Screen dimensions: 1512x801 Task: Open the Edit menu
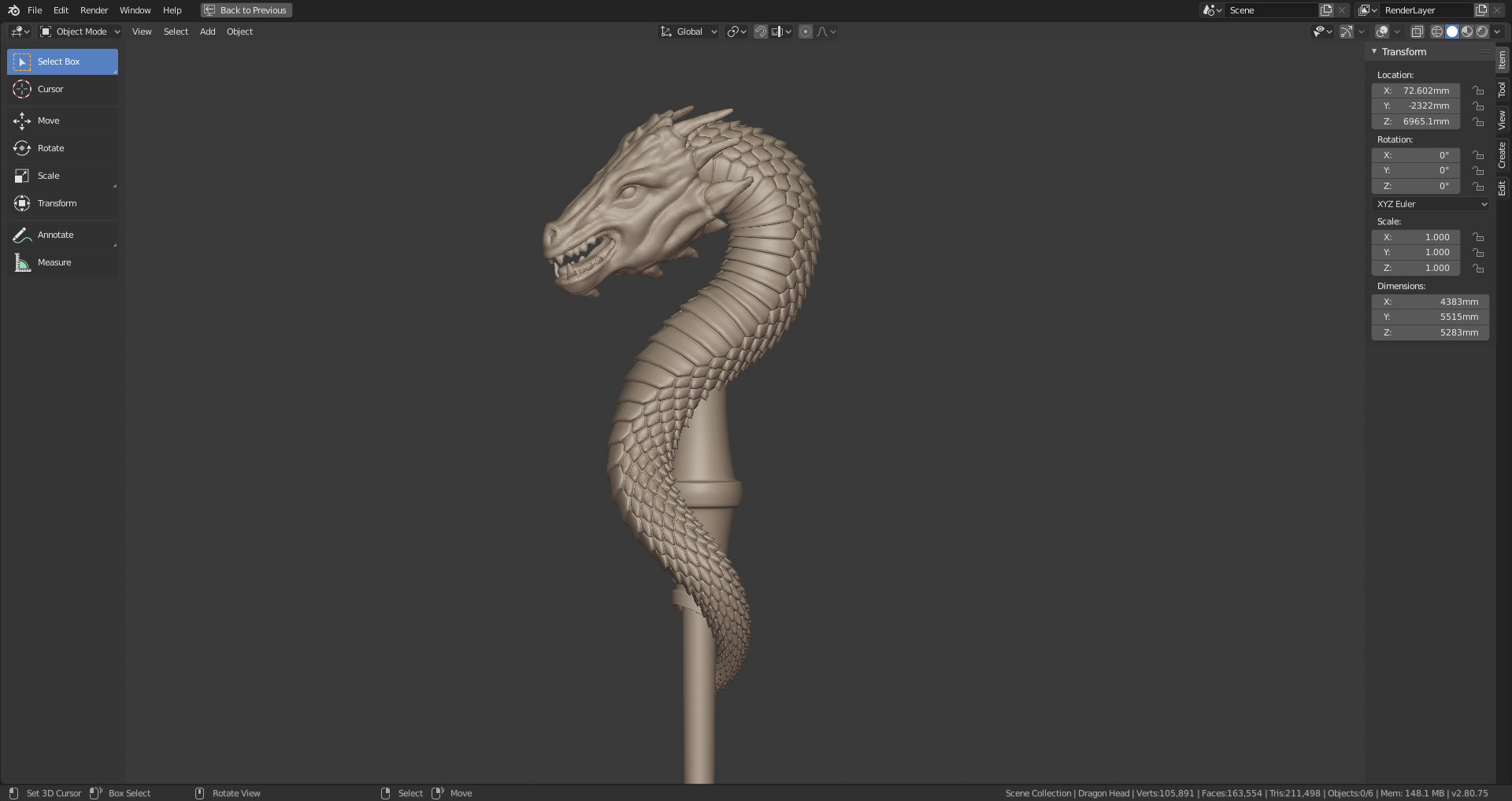(x=61, y=10)
